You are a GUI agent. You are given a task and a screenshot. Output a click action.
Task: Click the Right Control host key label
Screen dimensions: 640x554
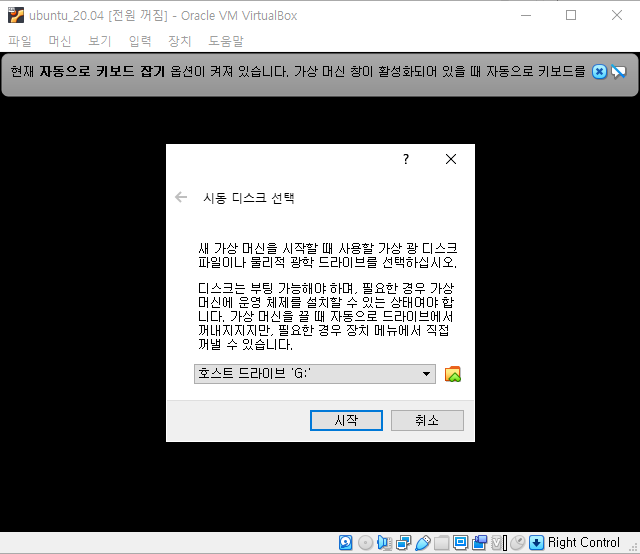[584, 543]
